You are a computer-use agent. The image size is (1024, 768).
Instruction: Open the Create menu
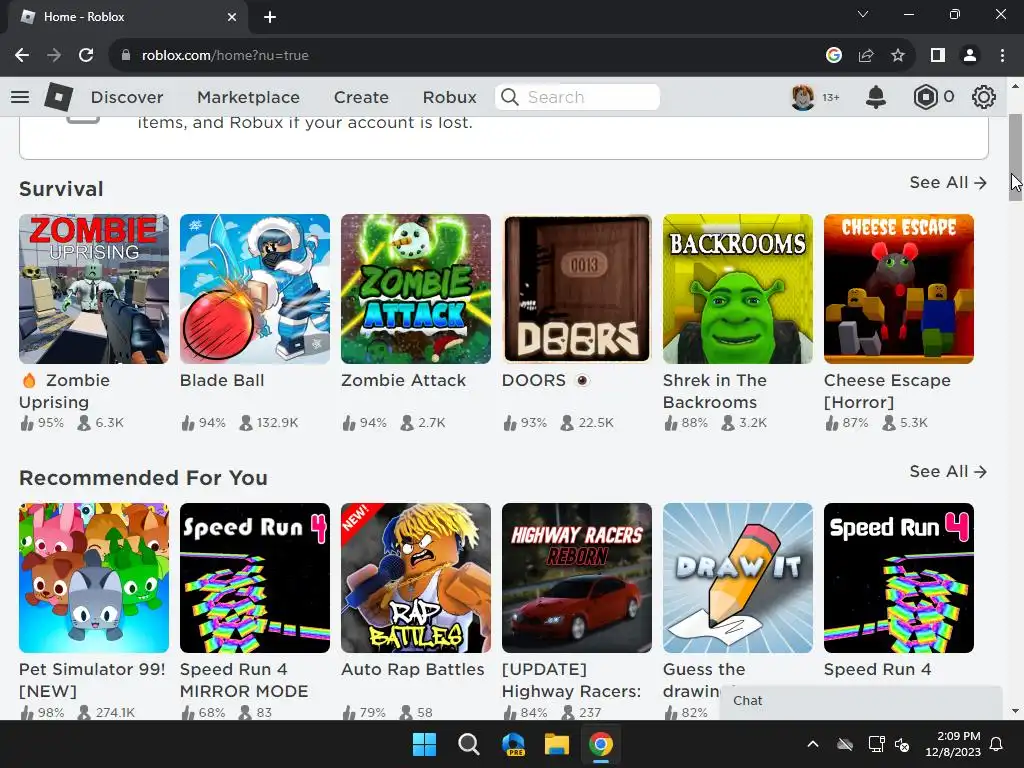point(361,97)
